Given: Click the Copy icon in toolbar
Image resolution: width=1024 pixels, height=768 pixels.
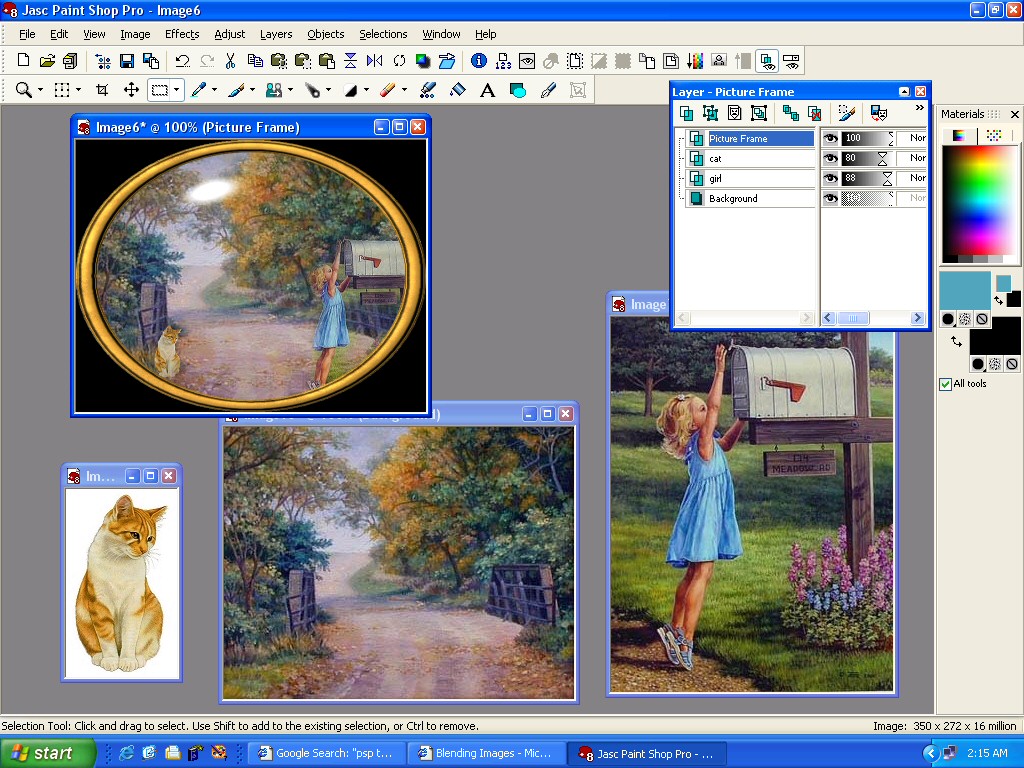Looking at the screenshot, I should (x=255, y=61).
